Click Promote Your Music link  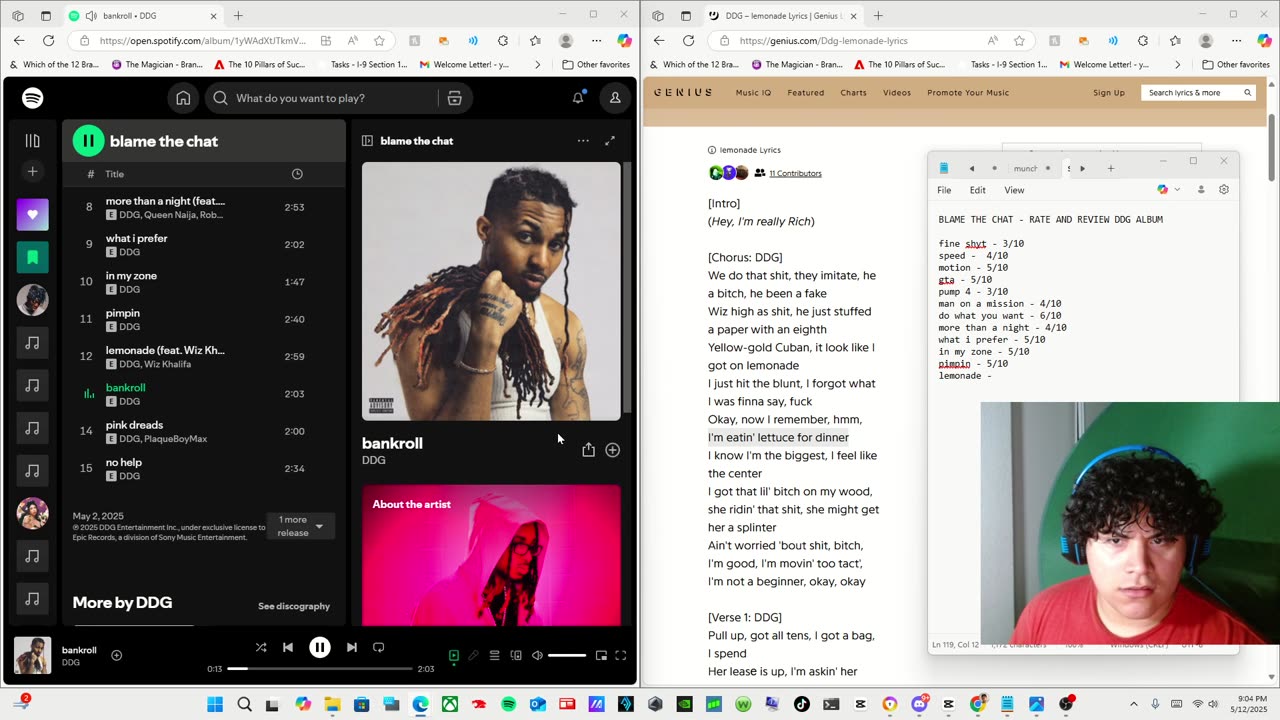coord(967,93)
